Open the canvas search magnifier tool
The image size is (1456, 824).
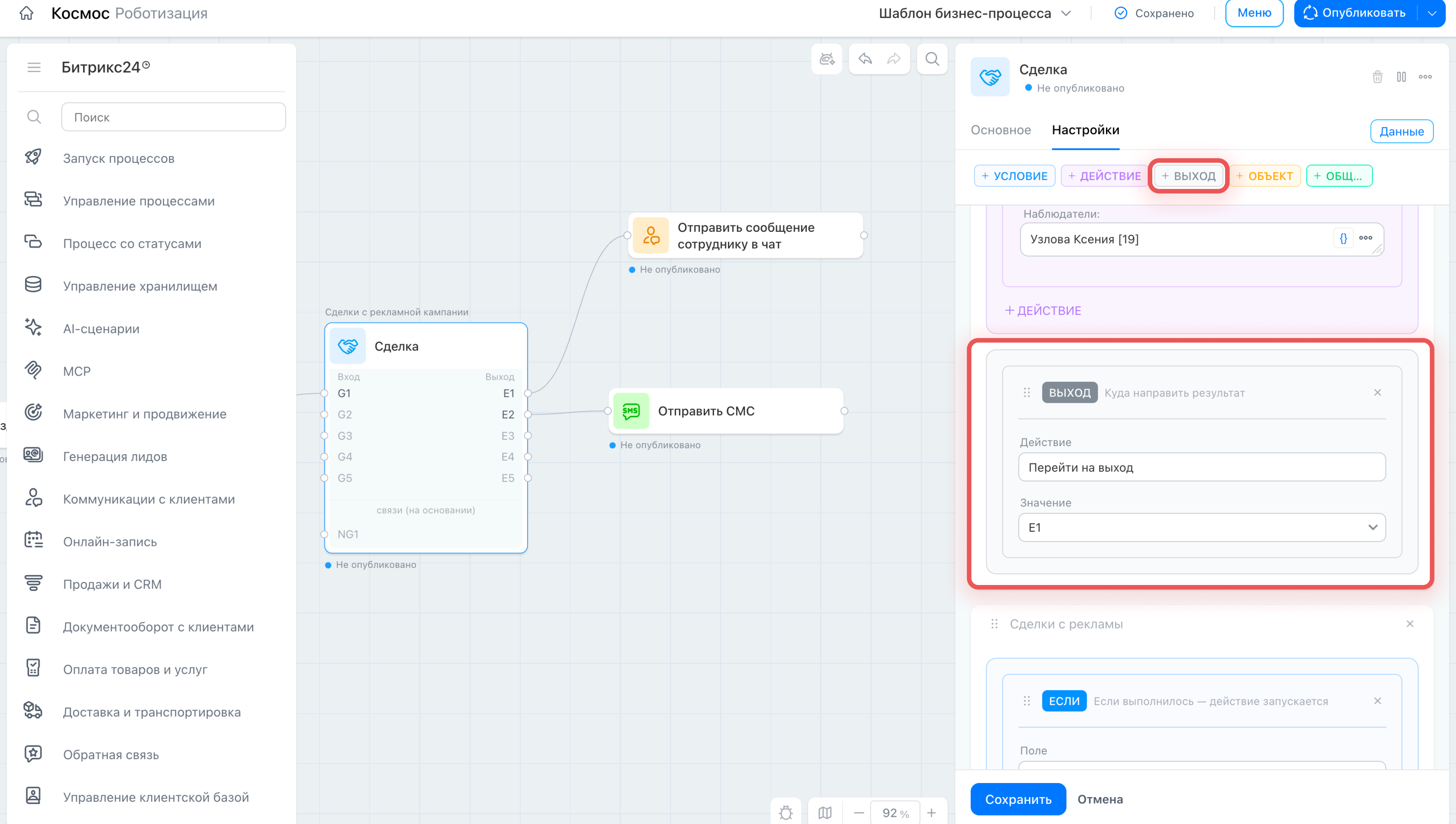tap(932, 59)
